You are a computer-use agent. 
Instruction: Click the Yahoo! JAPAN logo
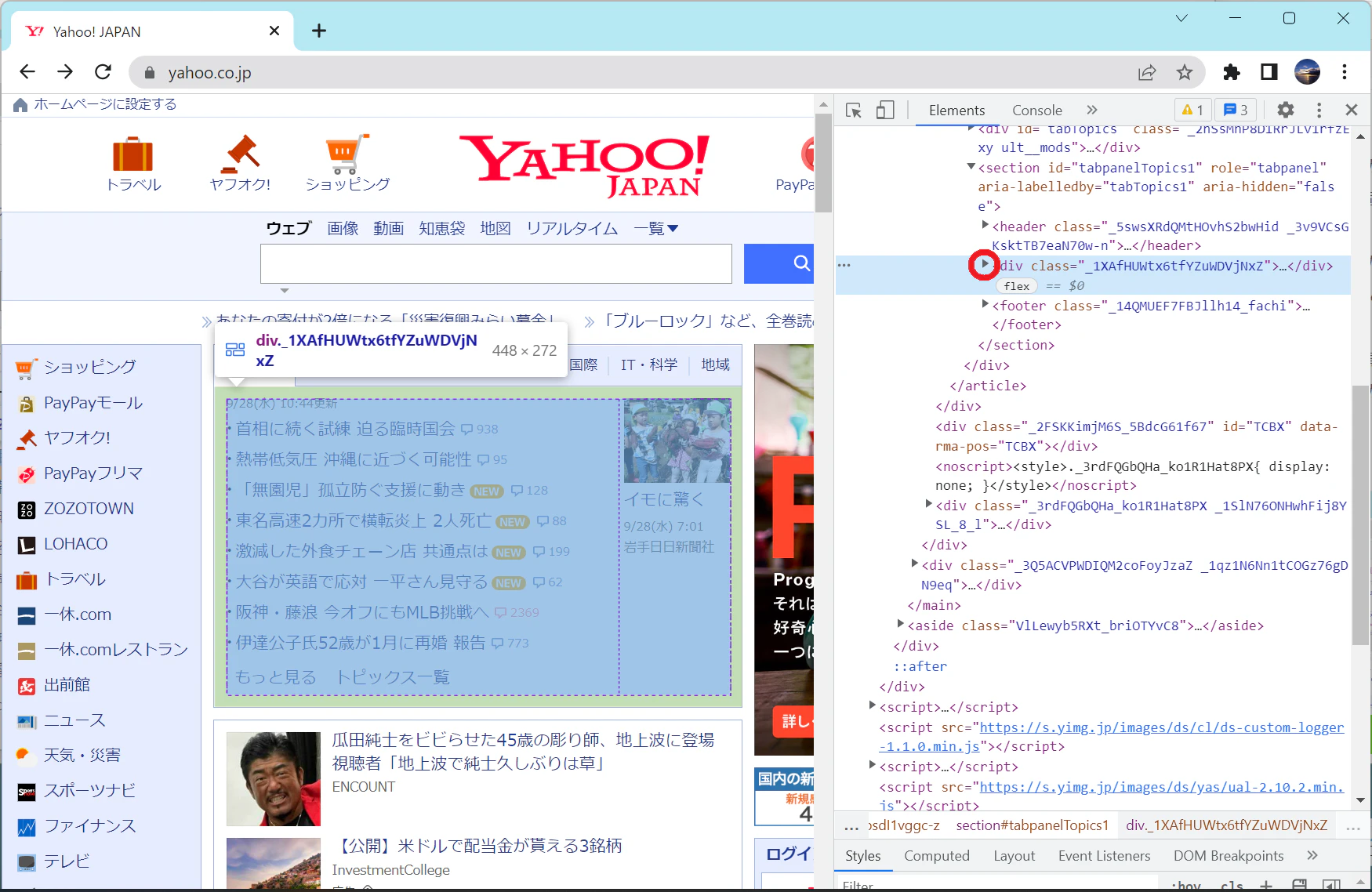pyautogui.click(x=584, y=165)
